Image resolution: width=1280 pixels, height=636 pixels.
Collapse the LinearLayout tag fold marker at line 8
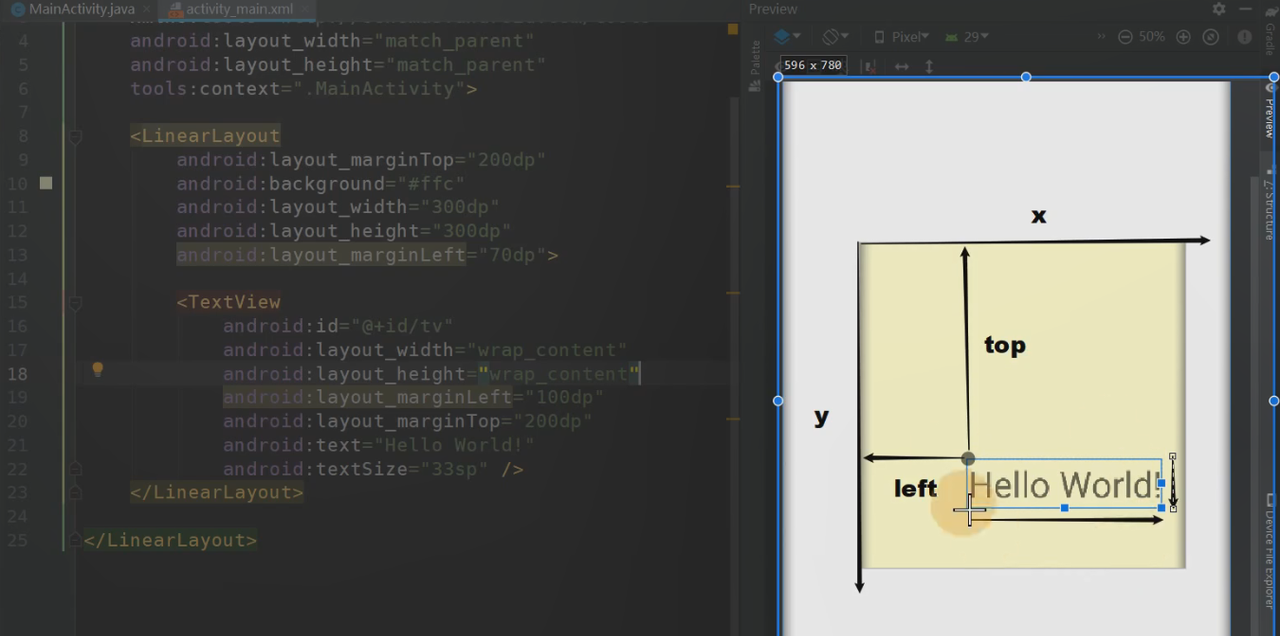tap(74, 136)
